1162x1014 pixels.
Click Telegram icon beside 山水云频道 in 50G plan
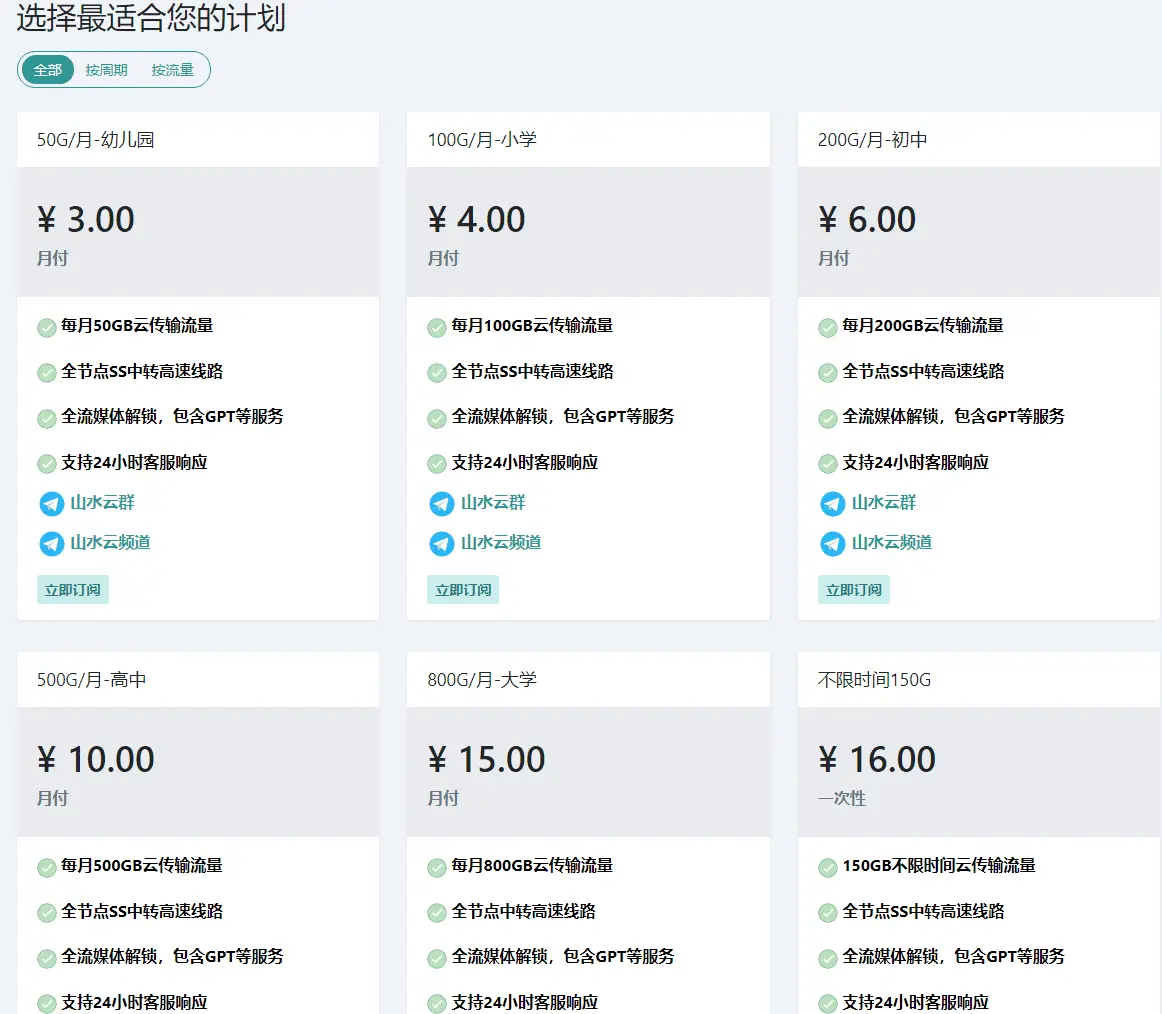tap(51, 544)
